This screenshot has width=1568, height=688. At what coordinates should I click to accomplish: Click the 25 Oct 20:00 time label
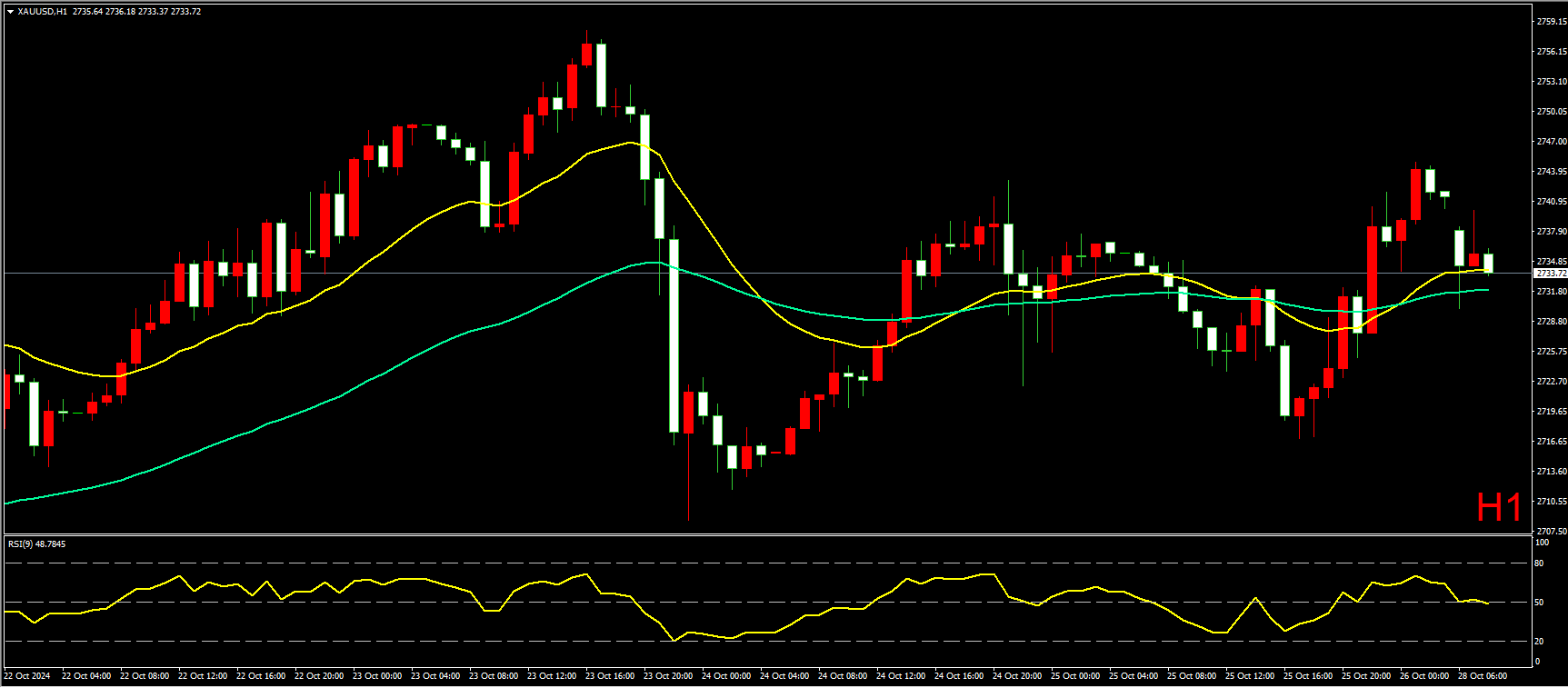1366,676
